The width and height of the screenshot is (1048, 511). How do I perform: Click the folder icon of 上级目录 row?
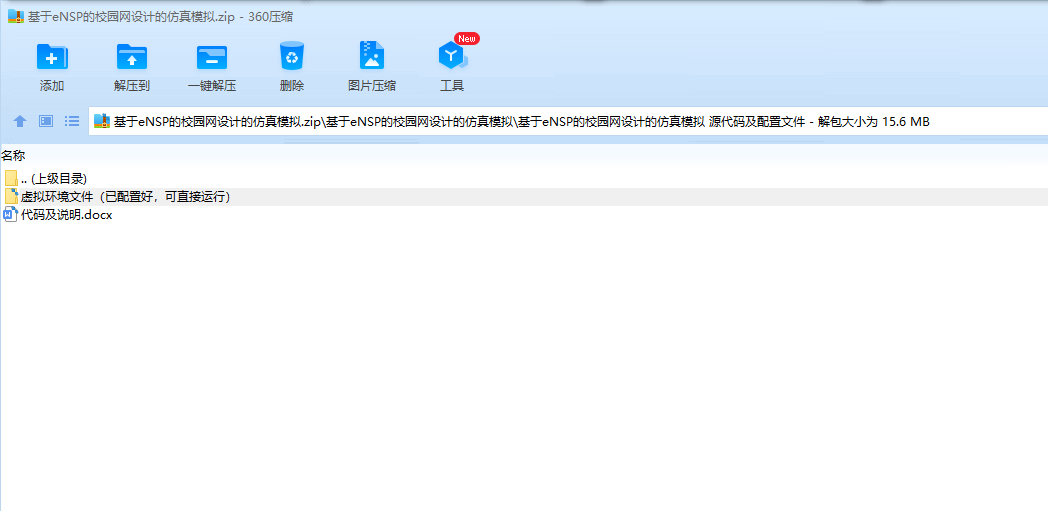tap(11, 178)
